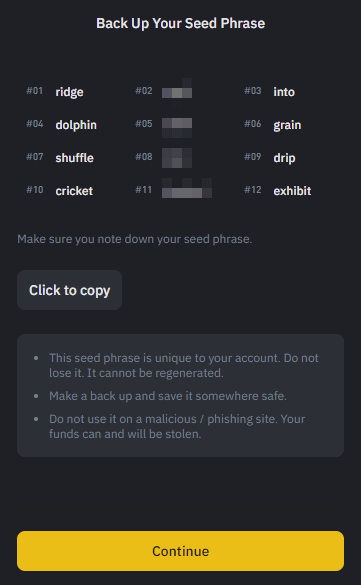
Task: Select seed word 'into'
Action: click(x=284, y=92)
